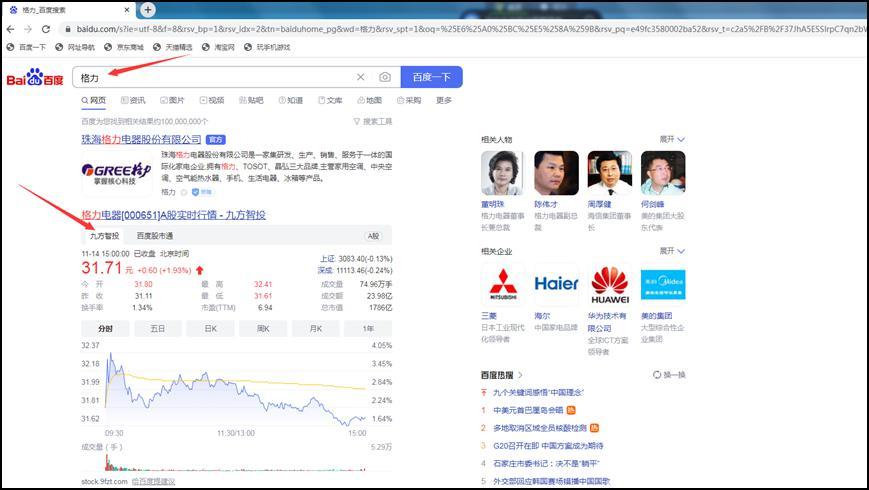Click the browser forward arrow
The height and width of the screenshot is (490, 869).
28,29
